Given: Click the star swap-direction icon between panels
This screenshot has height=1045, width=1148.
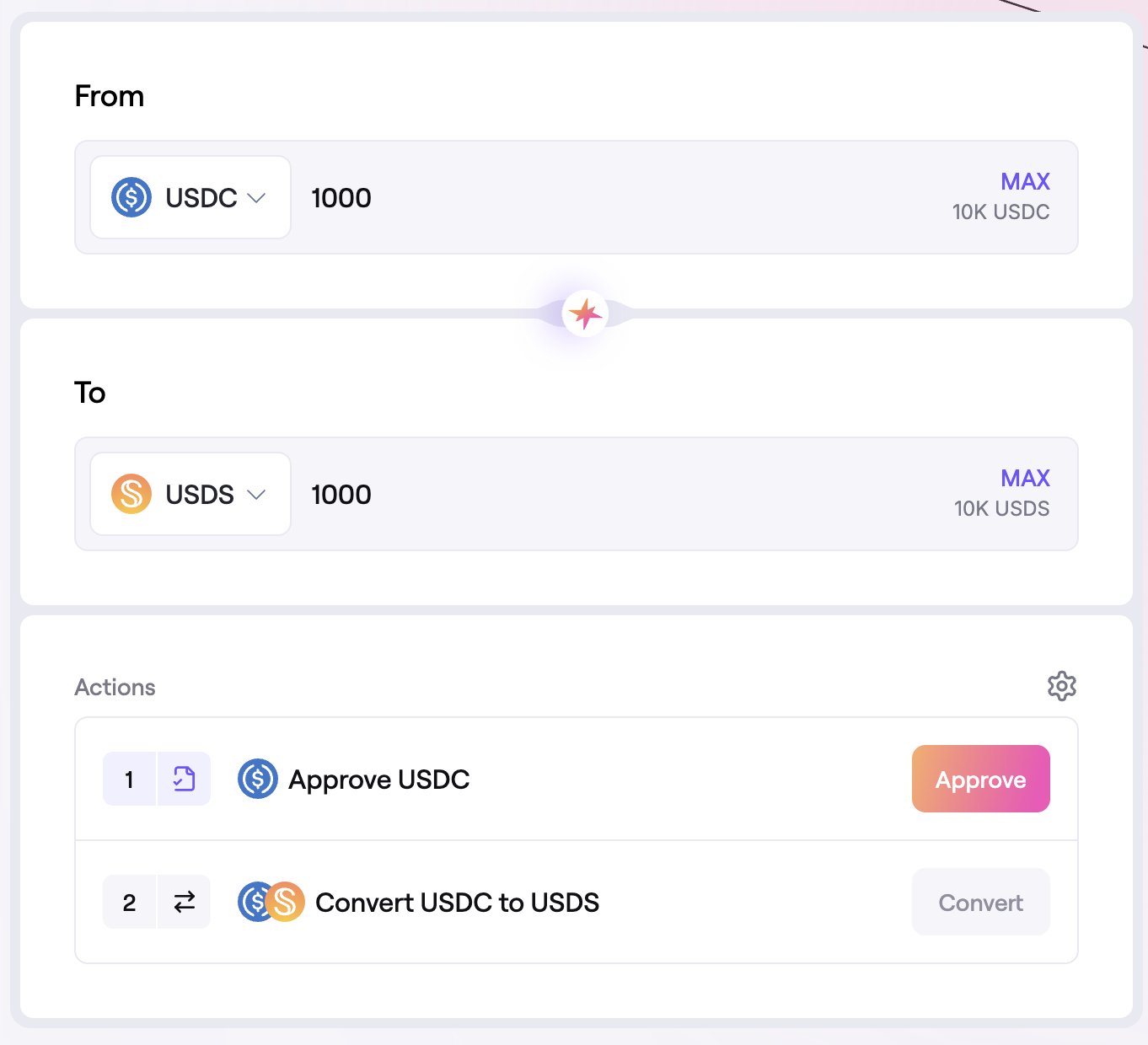Looking at the screenshot, I should (x=585, y=313).
